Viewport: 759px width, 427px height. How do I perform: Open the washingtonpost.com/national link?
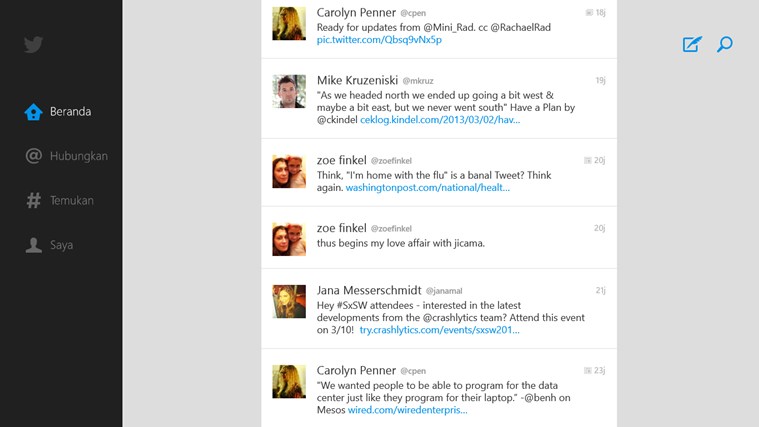tap(427, 187)
